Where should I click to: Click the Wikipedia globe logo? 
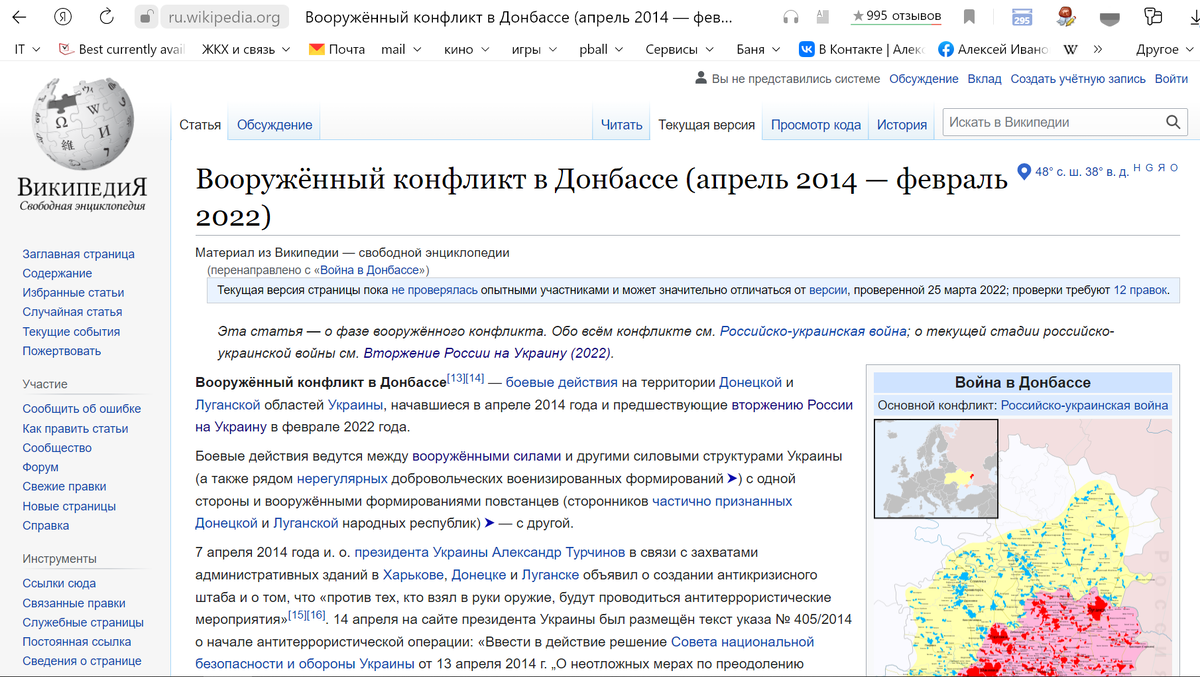tap(82, 123)
